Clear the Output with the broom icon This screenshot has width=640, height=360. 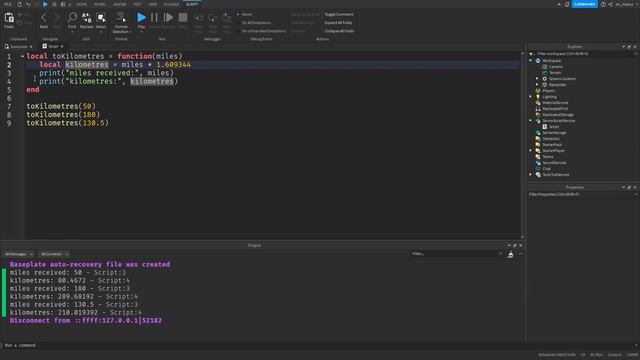click(510, 254)
